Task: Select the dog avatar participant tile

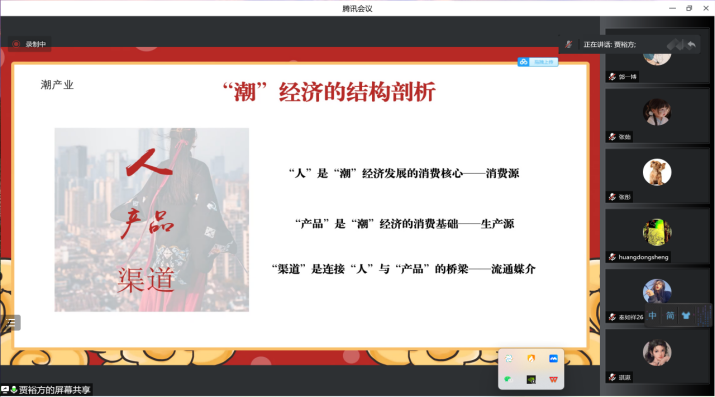Action: (x=657, y=177)
